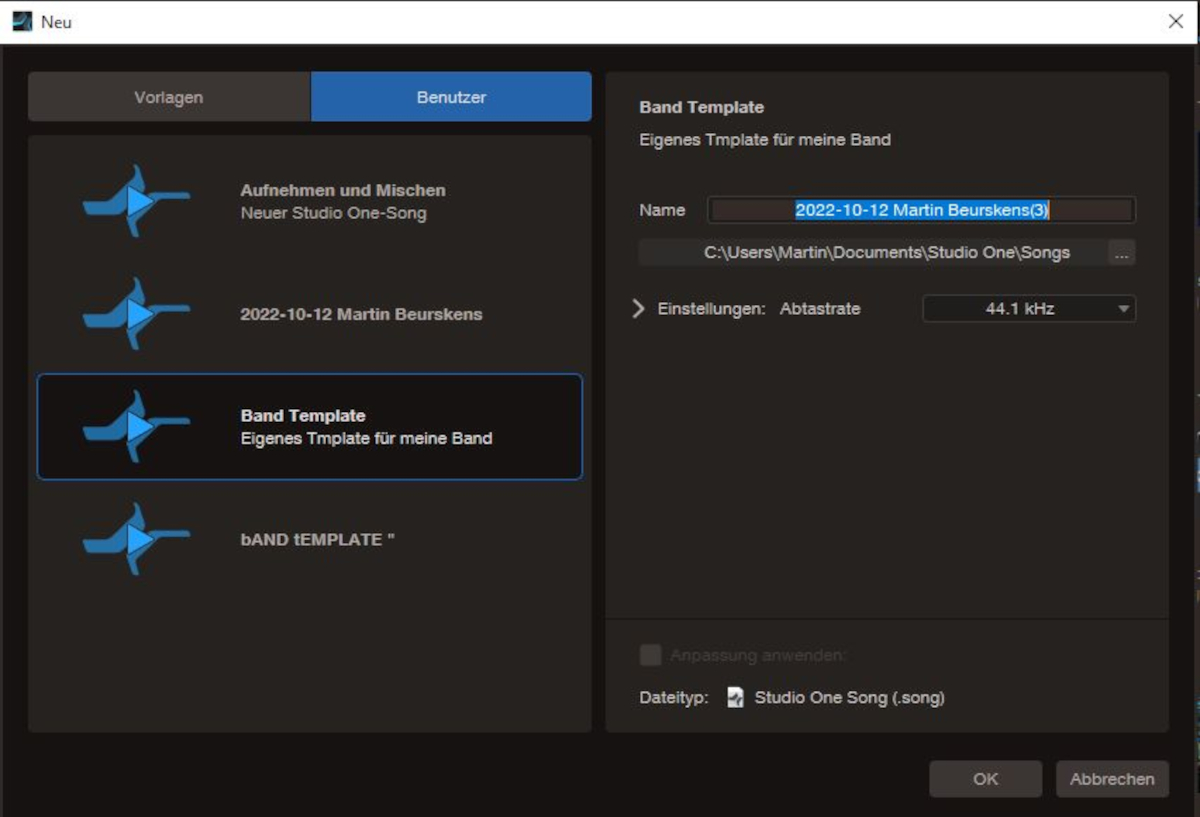The width and height of the screenshot is (1200, 817).
Task: Click the bAND tEMPLATE " template icon
Action: pos(136,539)
